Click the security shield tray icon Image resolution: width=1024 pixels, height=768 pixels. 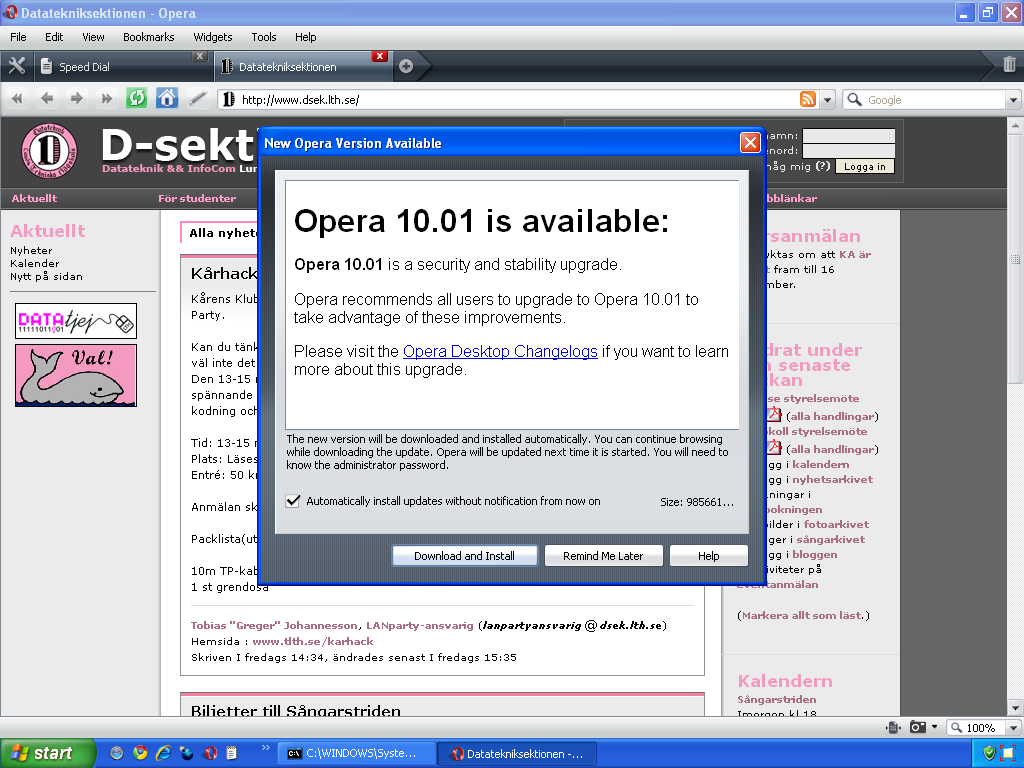click(989, 753)
